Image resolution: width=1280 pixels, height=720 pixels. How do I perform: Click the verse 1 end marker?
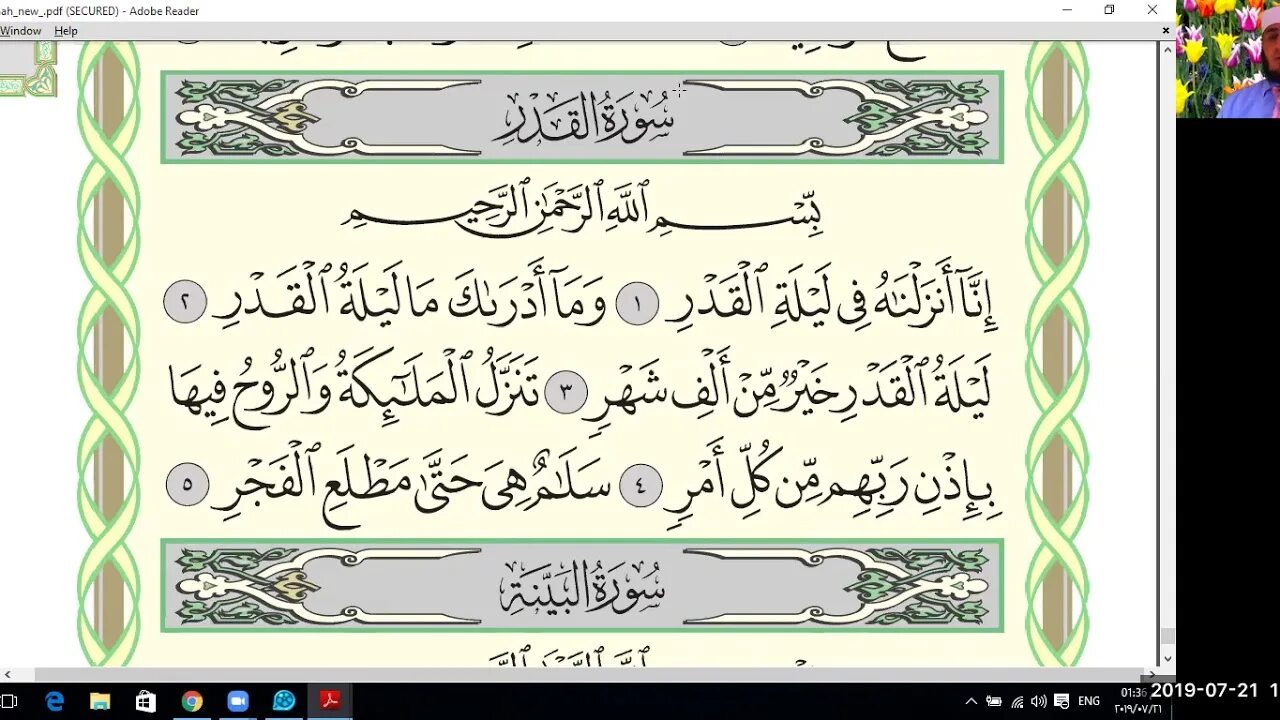[637, 302]
